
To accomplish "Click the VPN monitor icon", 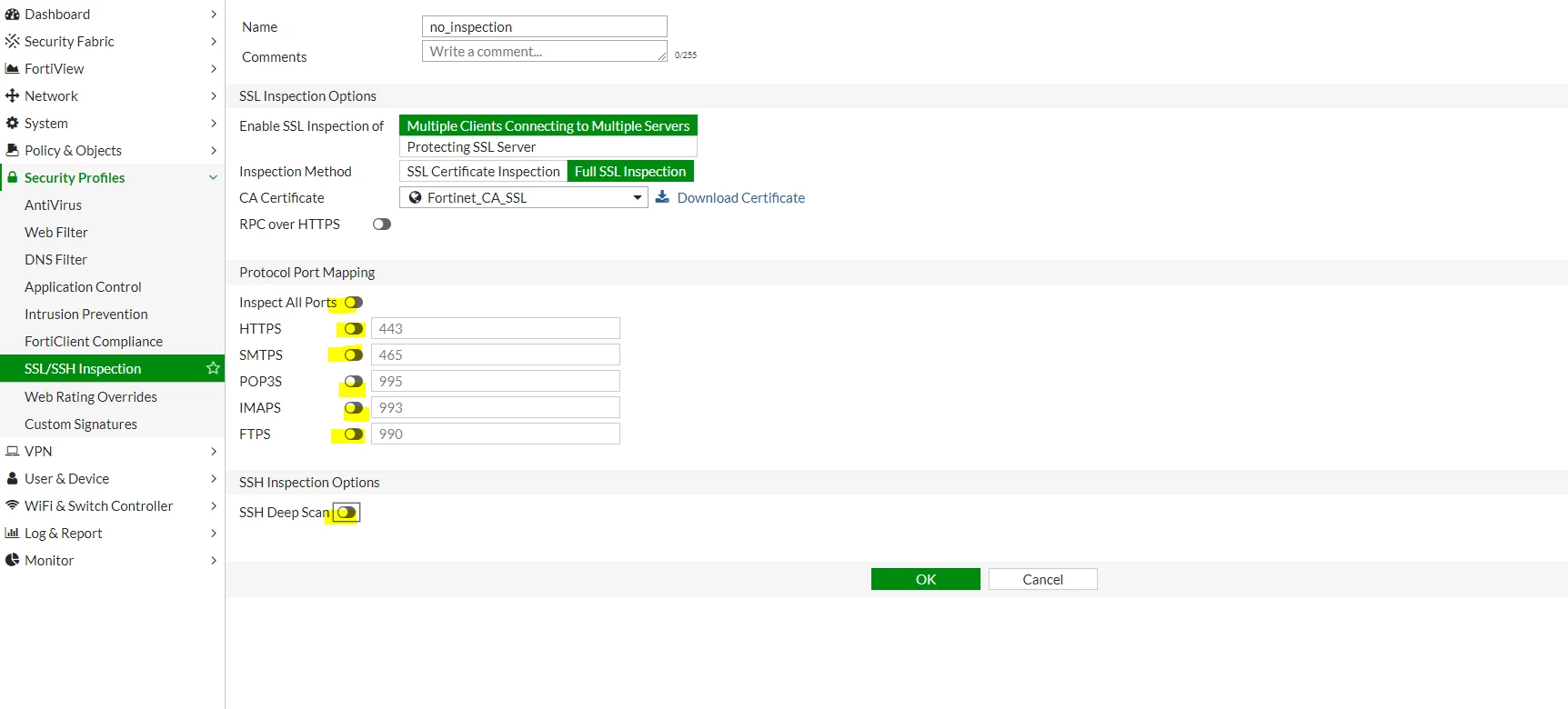I will pyautogui.click(x=12, y=452).
